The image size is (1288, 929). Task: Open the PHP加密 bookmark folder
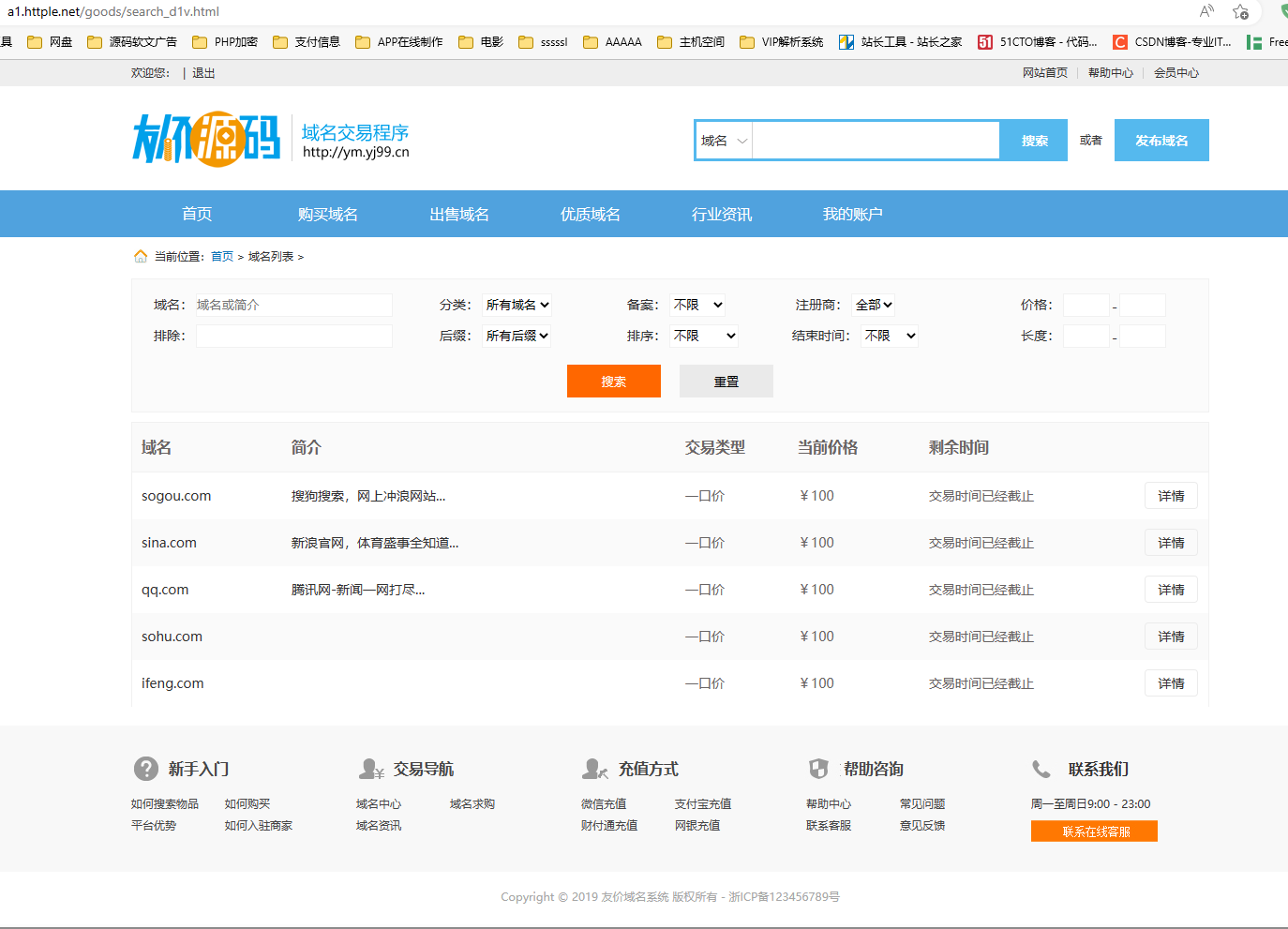tap(225, 42)
